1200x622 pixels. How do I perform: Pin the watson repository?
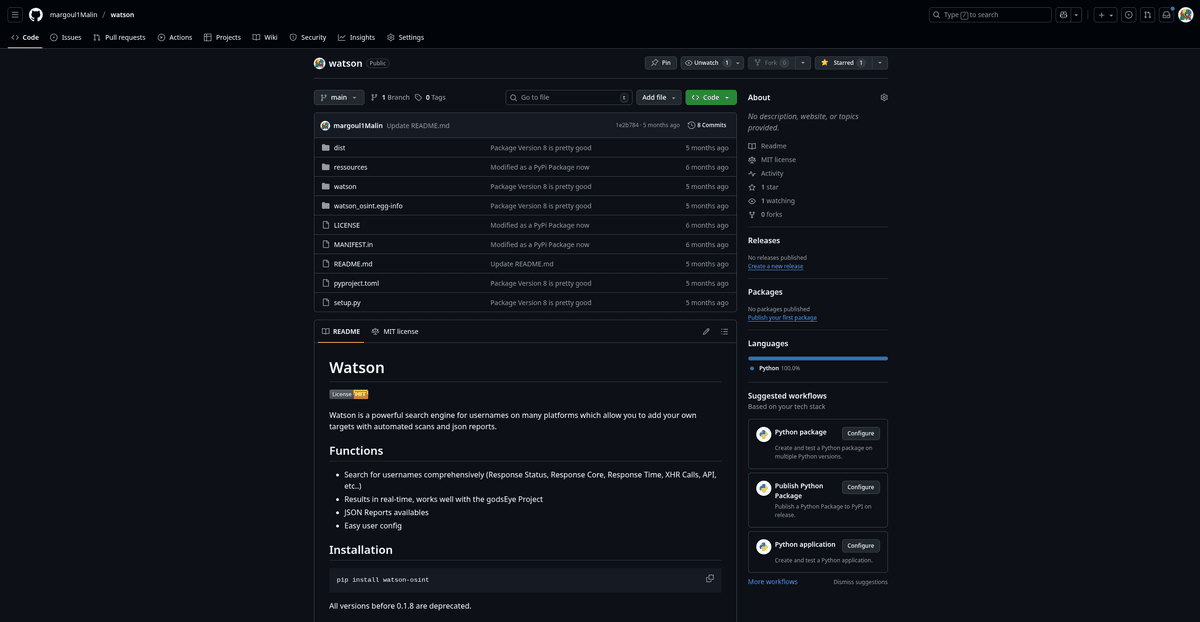pyautogui.click(x=661, y=63)
